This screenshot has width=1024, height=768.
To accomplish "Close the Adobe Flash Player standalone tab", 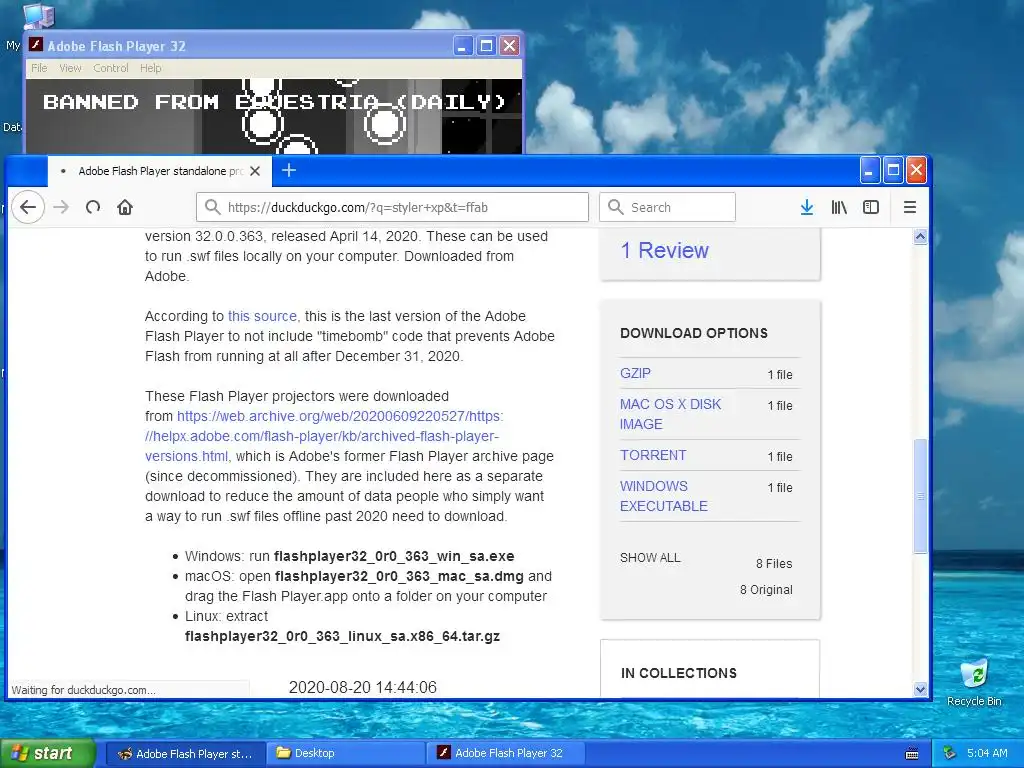I will tap(255, 171).
